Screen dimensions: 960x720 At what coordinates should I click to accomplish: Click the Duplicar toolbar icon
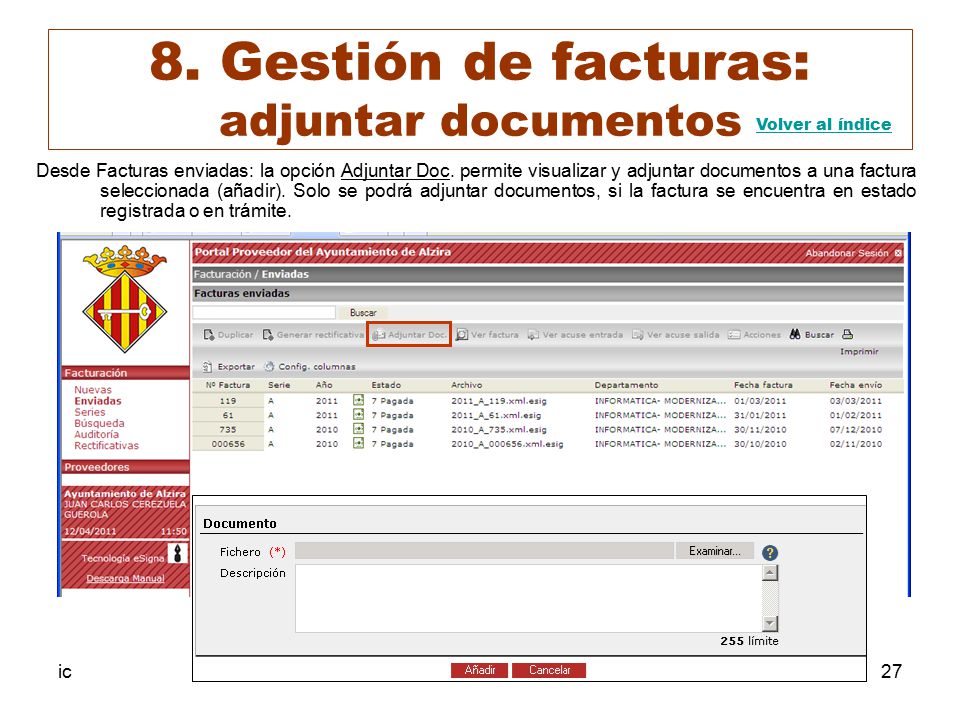tap(209, 335)
